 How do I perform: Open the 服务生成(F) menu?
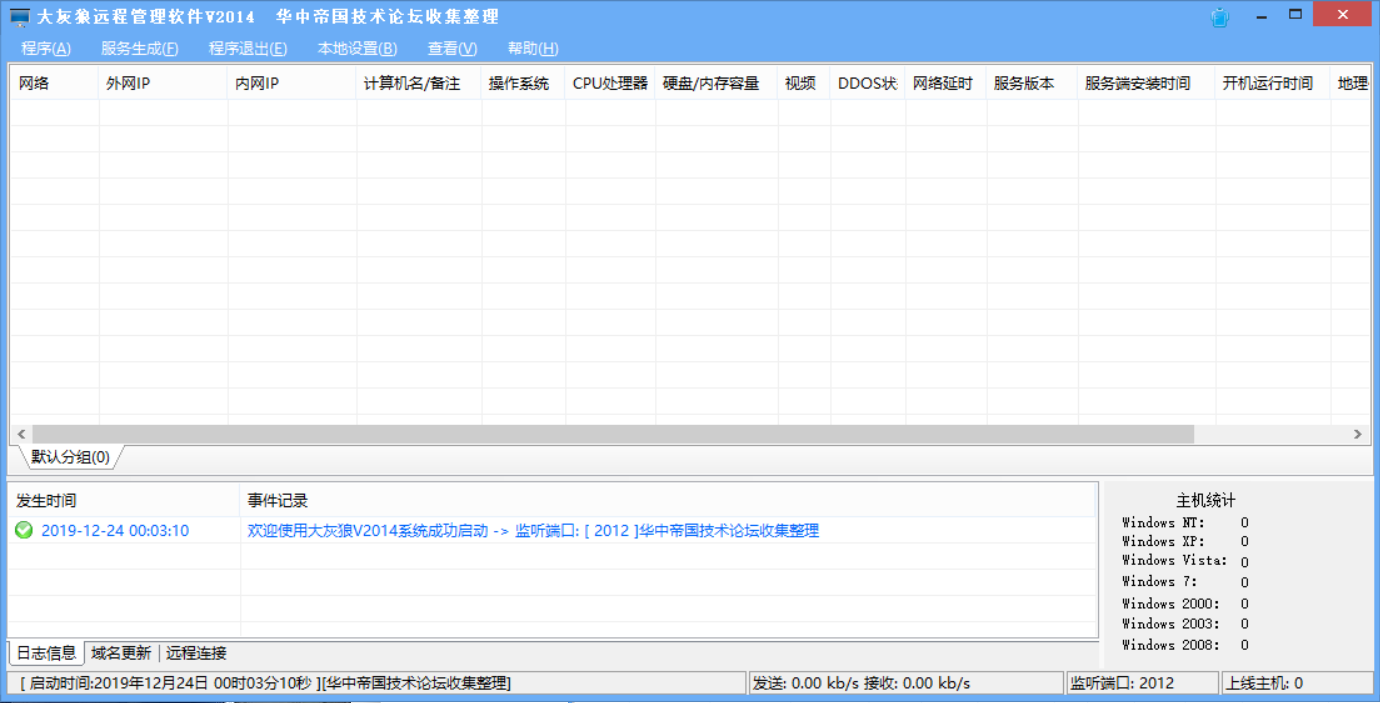(140, 48)
